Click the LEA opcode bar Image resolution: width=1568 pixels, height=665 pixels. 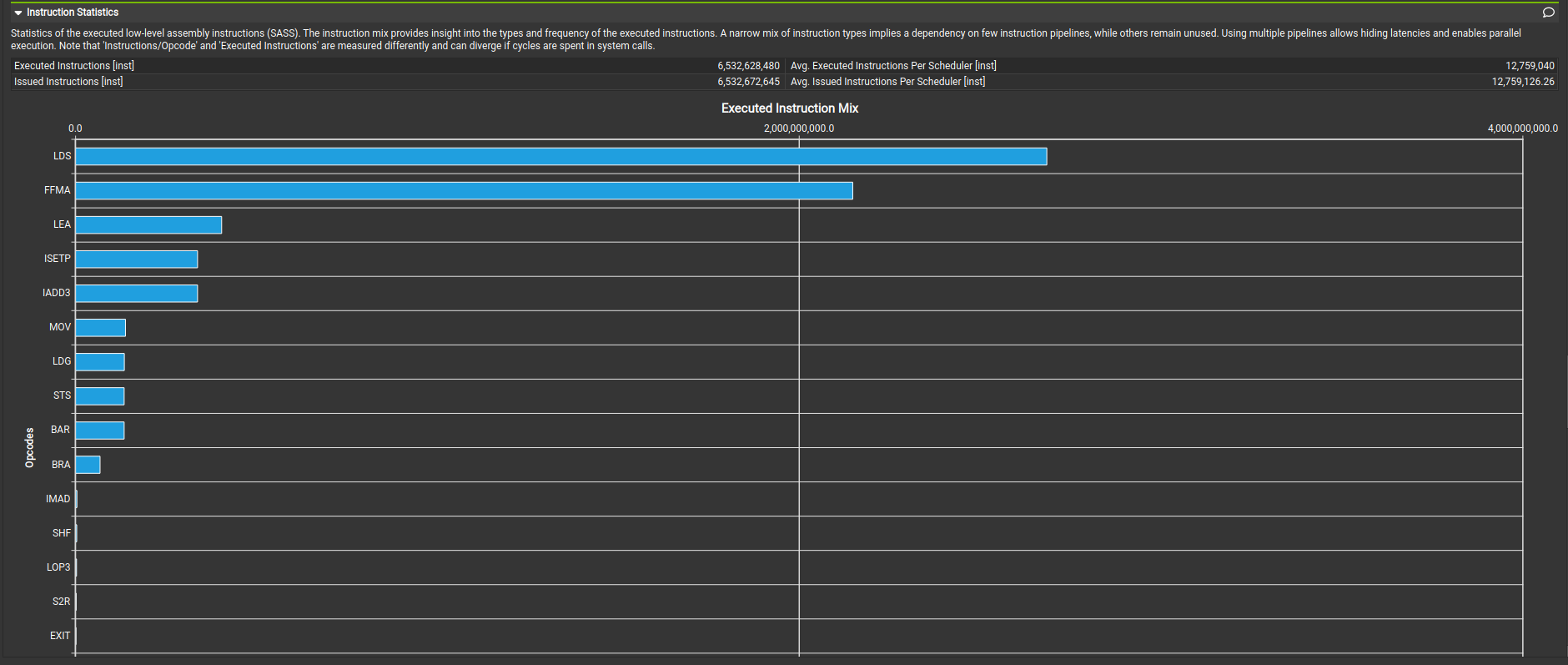click(148, 225)
